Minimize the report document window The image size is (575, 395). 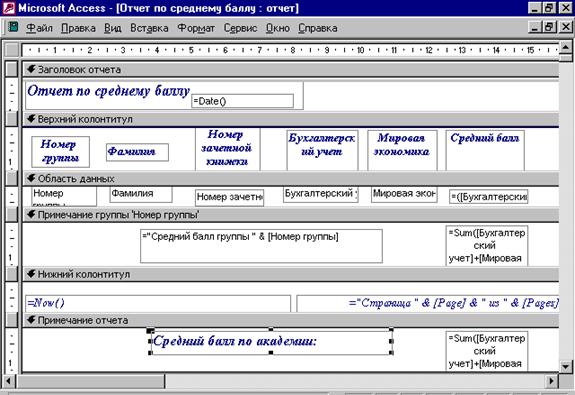point(535,27)
